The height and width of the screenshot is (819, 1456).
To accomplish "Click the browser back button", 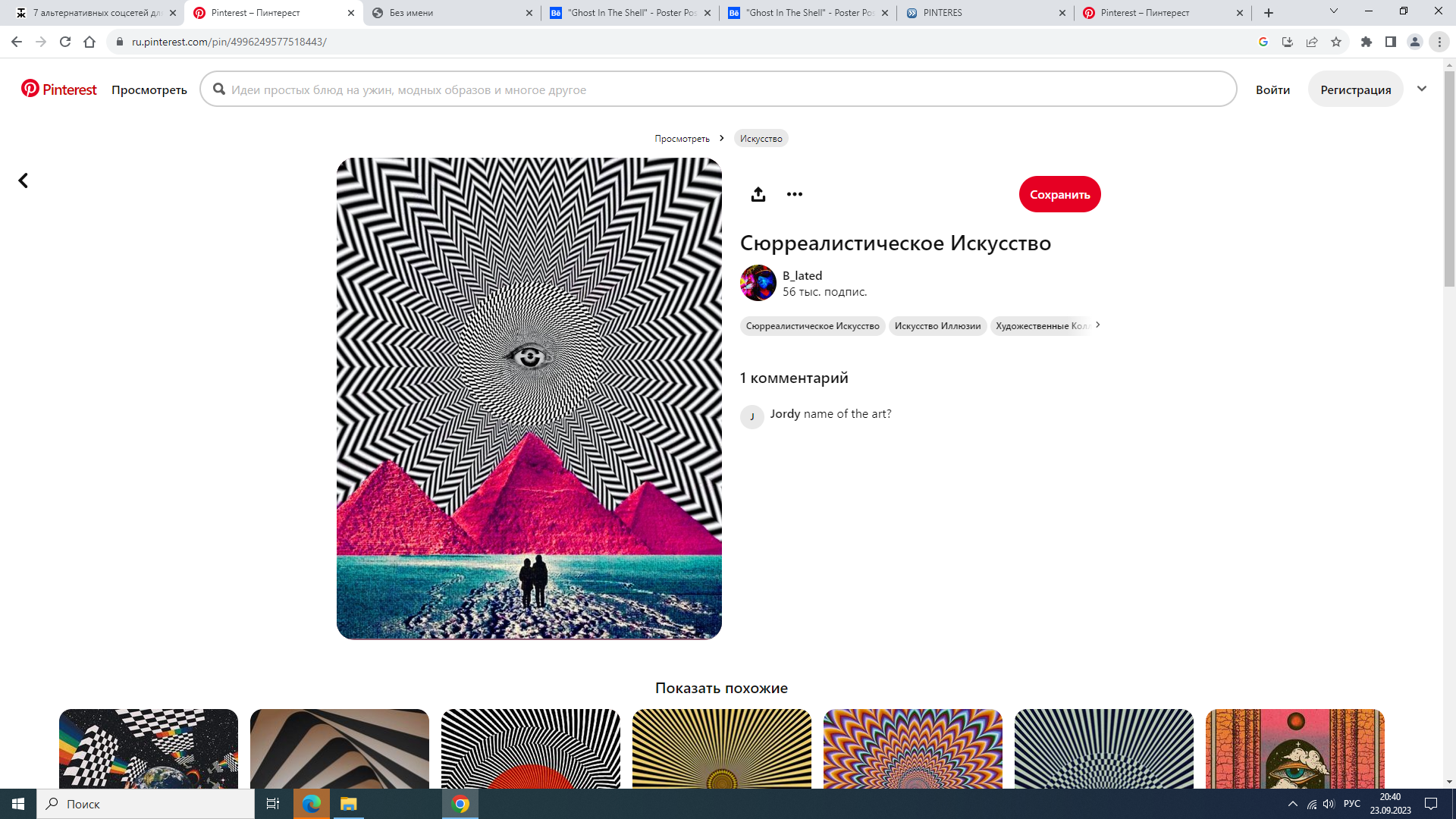I will 17,42.
